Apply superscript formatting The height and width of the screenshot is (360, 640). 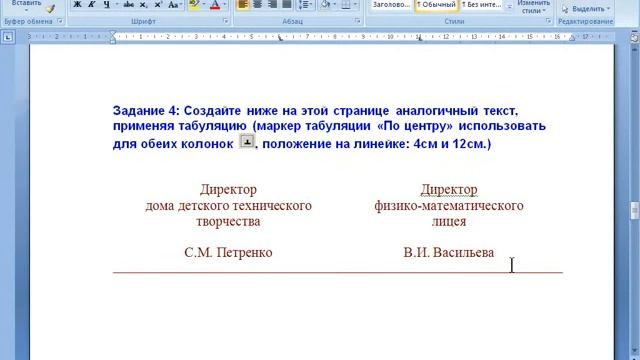[158, 4]
